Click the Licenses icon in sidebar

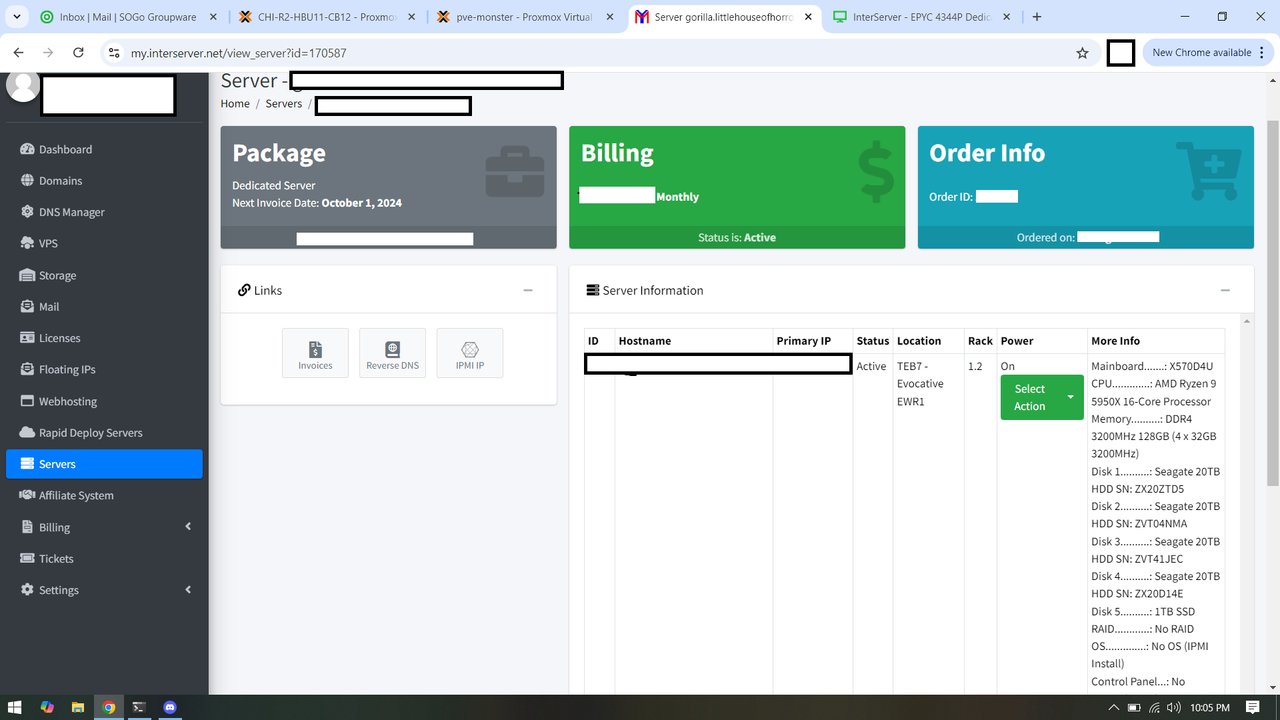(27, 338)
